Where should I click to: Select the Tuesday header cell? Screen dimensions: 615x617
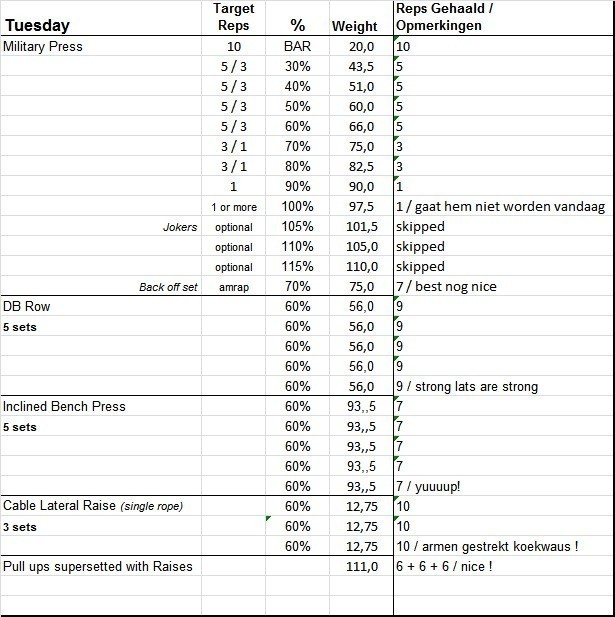point(37,24)
